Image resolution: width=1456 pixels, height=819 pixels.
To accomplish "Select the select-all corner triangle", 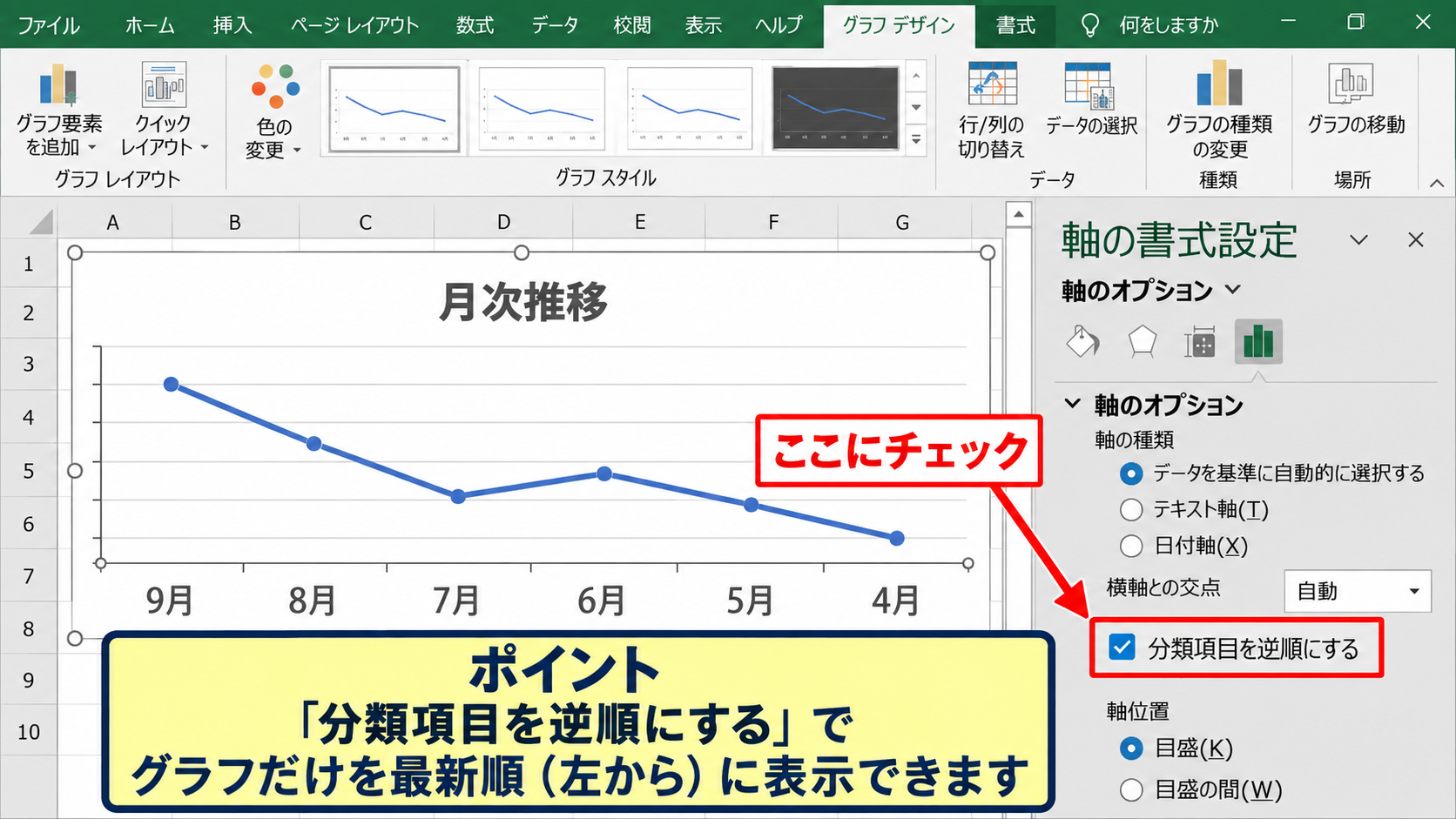I will click(x=41, y=222).
